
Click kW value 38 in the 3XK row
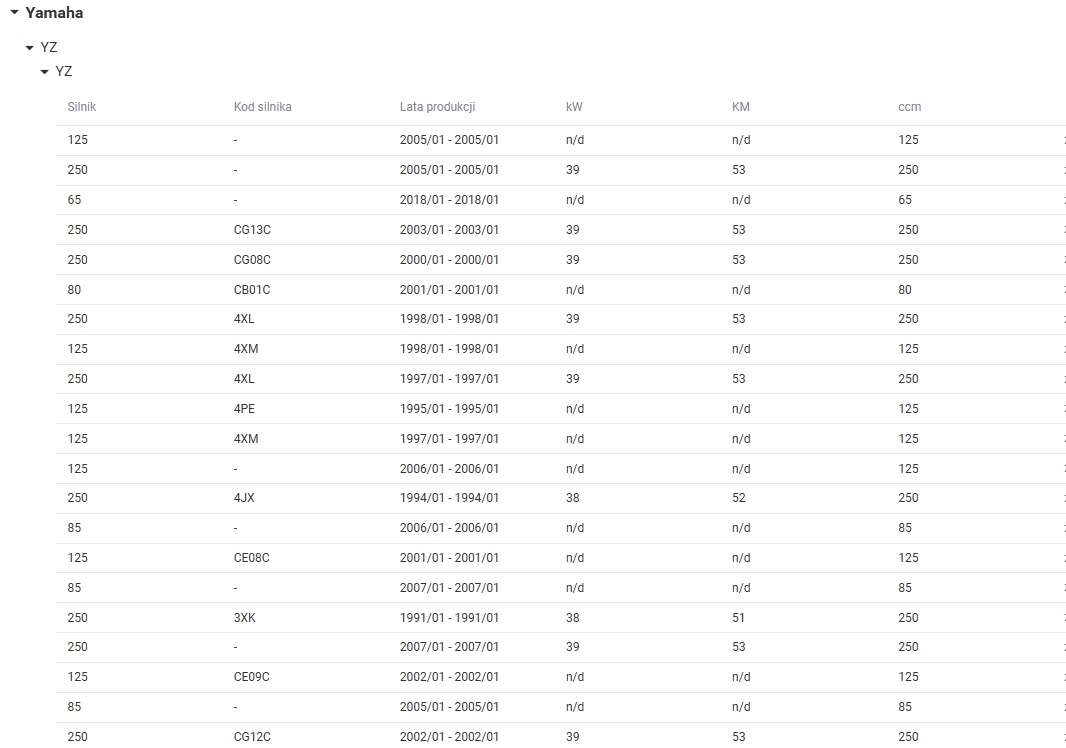pyautogui.click(x=572, y=617)
